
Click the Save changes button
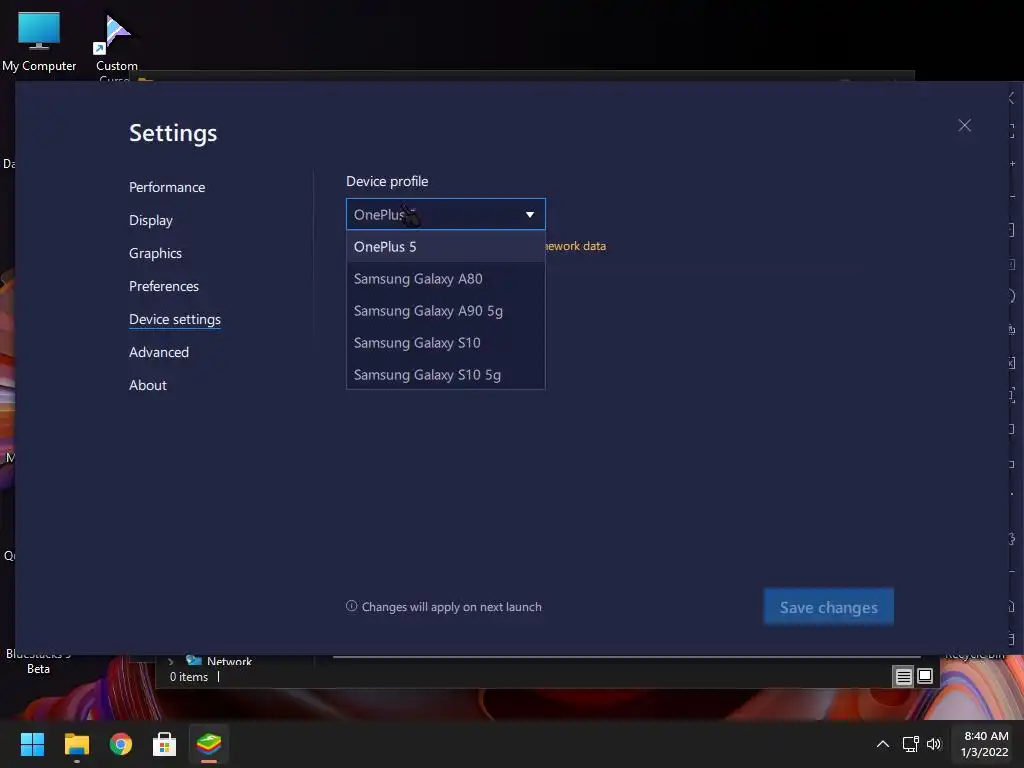[828, 607]
